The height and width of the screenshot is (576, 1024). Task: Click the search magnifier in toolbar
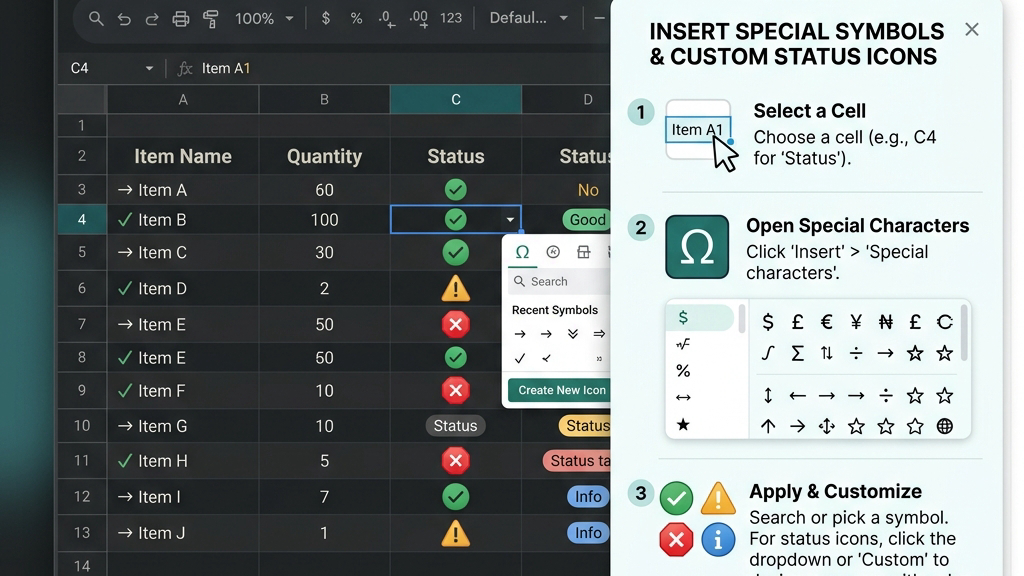pos(96,18)
